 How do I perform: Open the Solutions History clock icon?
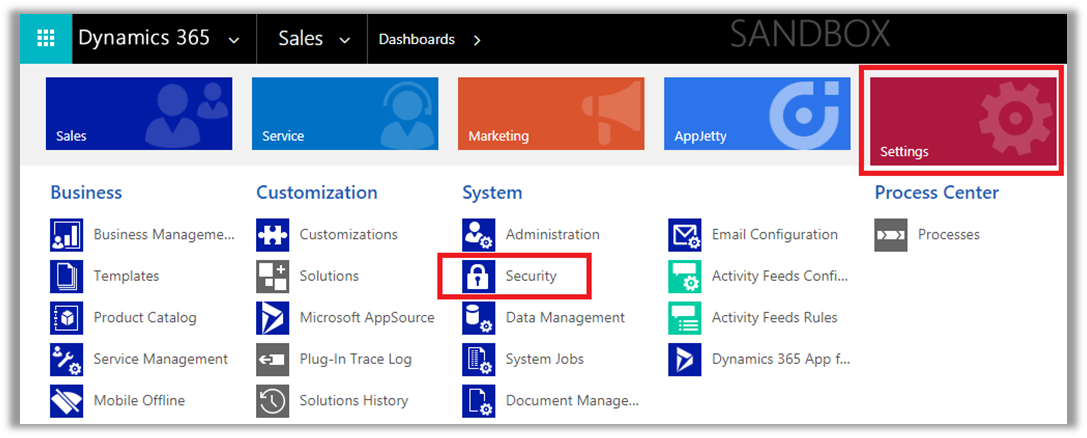pos(273,401)
